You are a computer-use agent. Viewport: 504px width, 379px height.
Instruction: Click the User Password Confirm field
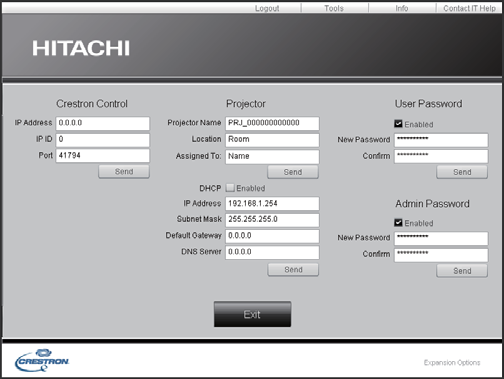click(441, 156)
